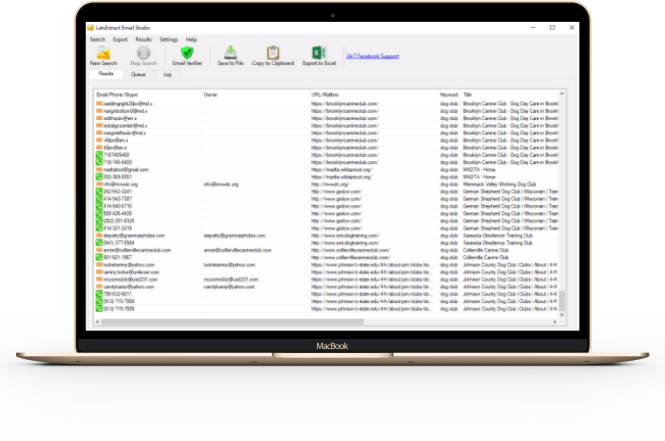Screen dimensions: 665x441
Task: Click the horizontal scrollbar right arrow
Action: click(555, 322)
